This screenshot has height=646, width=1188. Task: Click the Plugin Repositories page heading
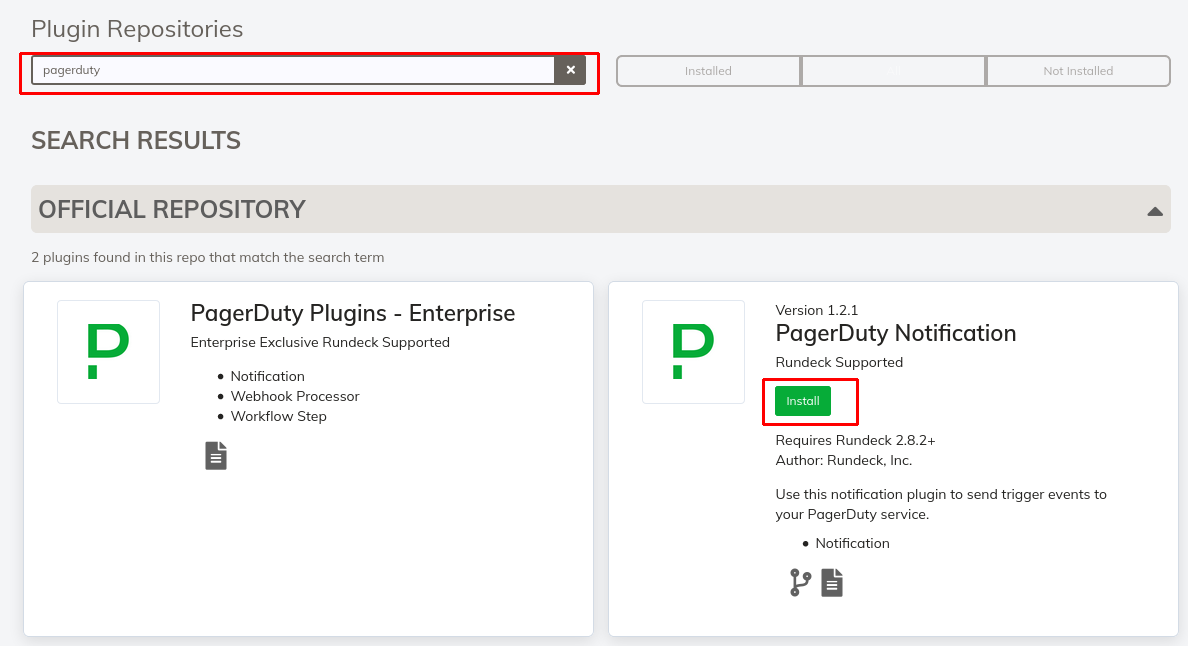pyautogui.click(x=137, y=29)
